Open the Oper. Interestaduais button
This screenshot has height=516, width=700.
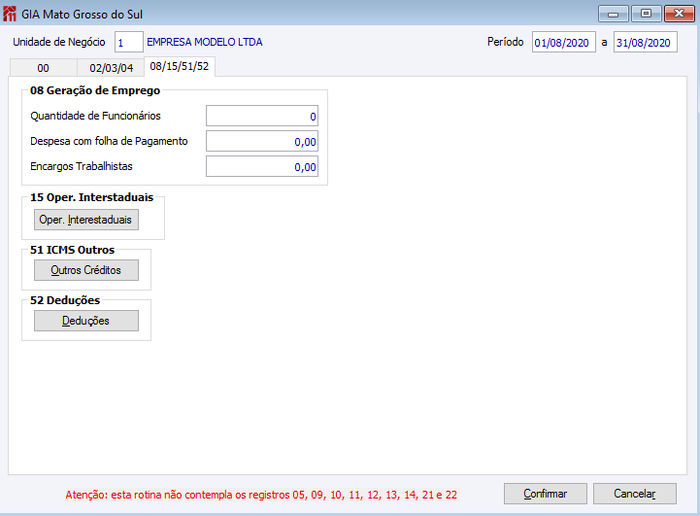point(86,220)
